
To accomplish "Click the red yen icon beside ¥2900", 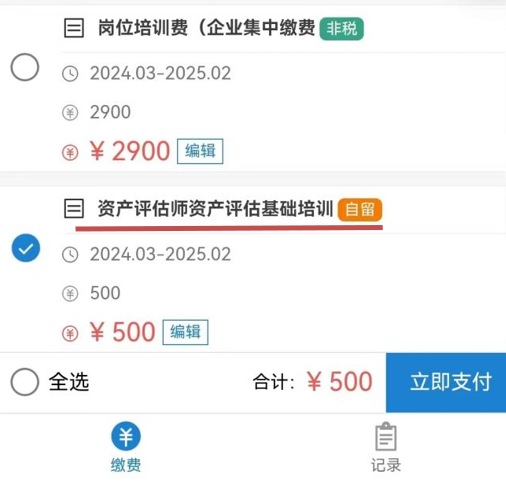I will click(x=70, y=153).
